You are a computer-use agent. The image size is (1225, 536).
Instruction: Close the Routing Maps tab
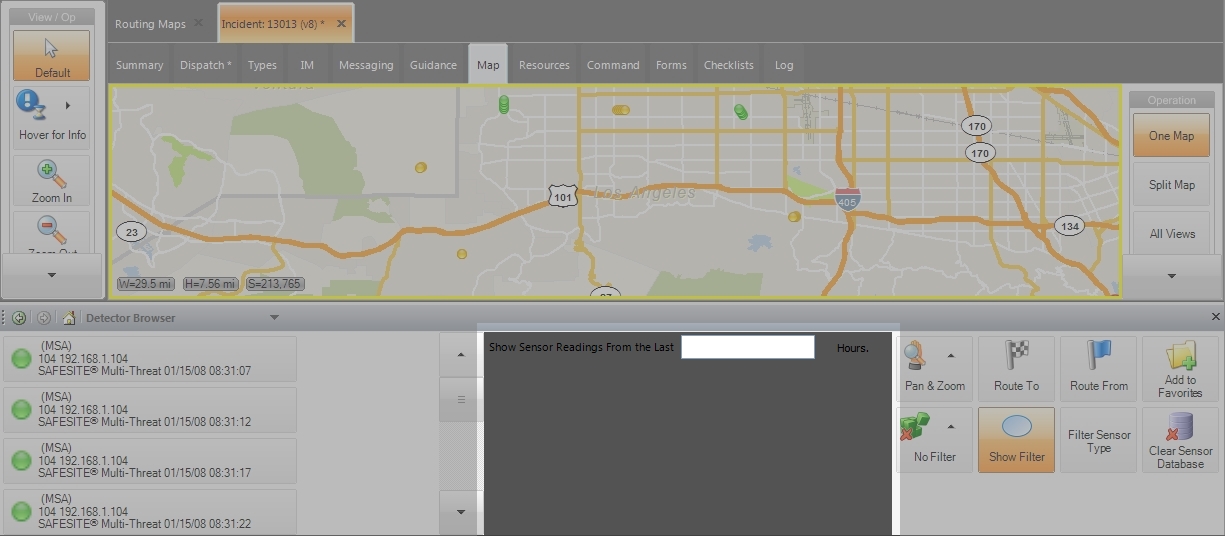click(x=198, y=23)
